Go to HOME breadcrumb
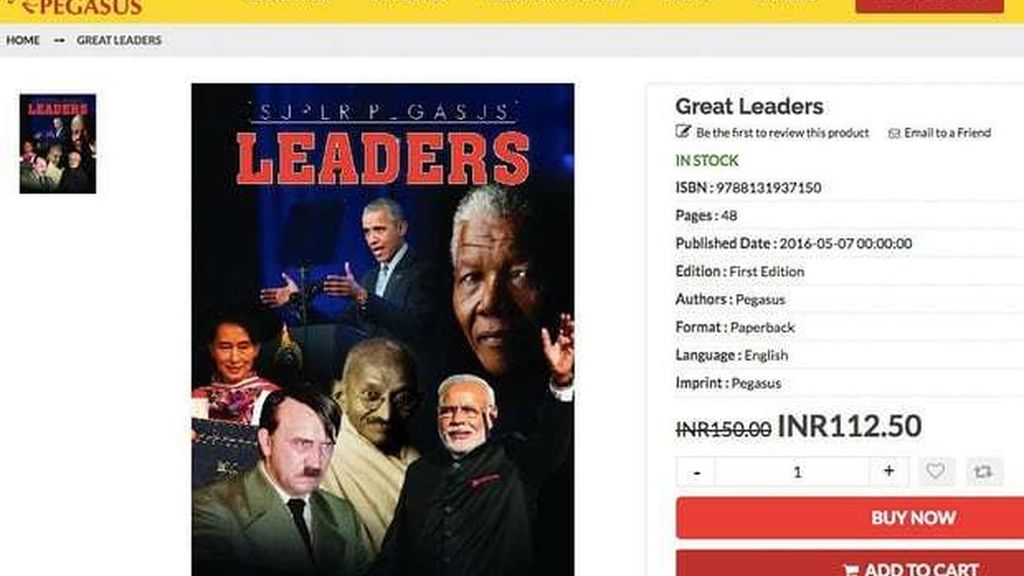The height and width of the screenshot is (576, 1024). click(x=23, y=40)
